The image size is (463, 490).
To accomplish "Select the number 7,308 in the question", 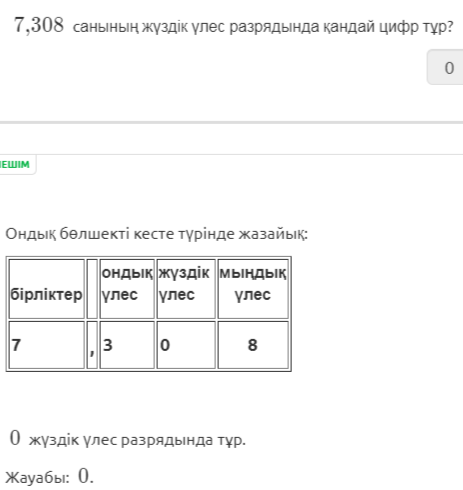I will [x=39, y=25].
